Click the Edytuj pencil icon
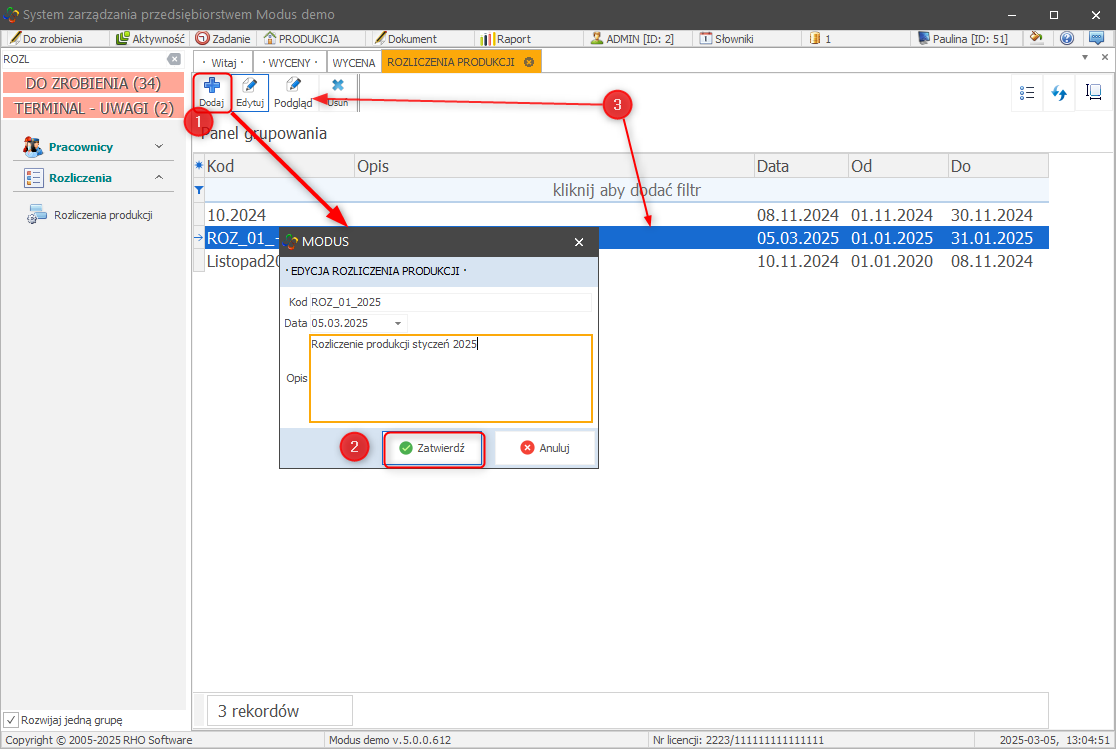This screenshot has width=1116, height=749. 250,87
